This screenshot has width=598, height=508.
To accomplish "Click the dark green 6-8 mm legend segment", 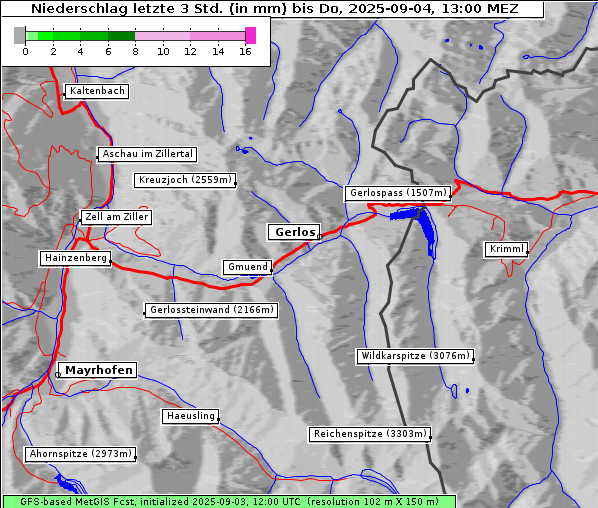I will pos(122,36).
